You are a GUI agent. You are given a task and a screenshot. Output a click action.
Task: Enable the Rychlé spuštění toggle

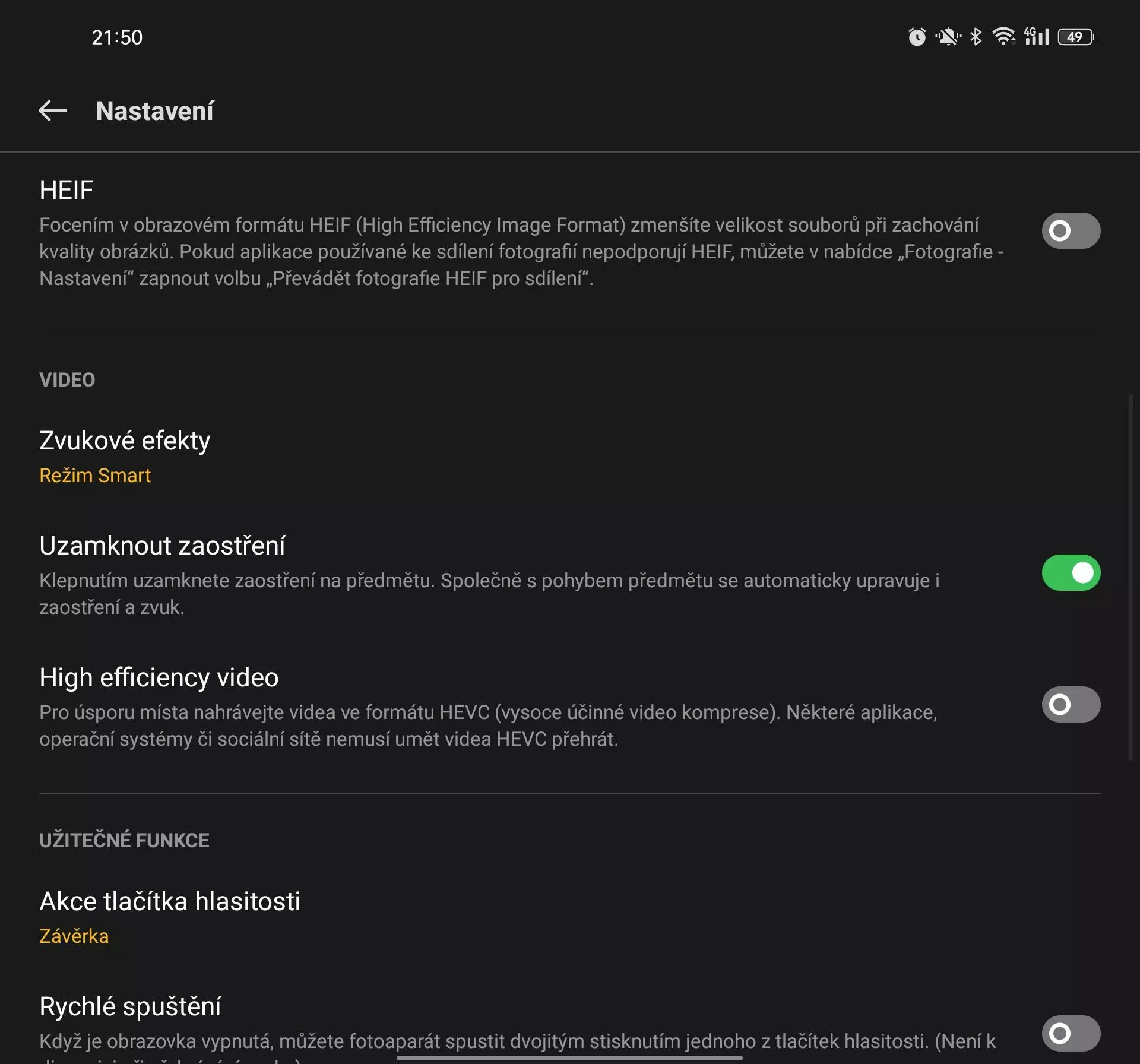click(x=1071, y=1033)
